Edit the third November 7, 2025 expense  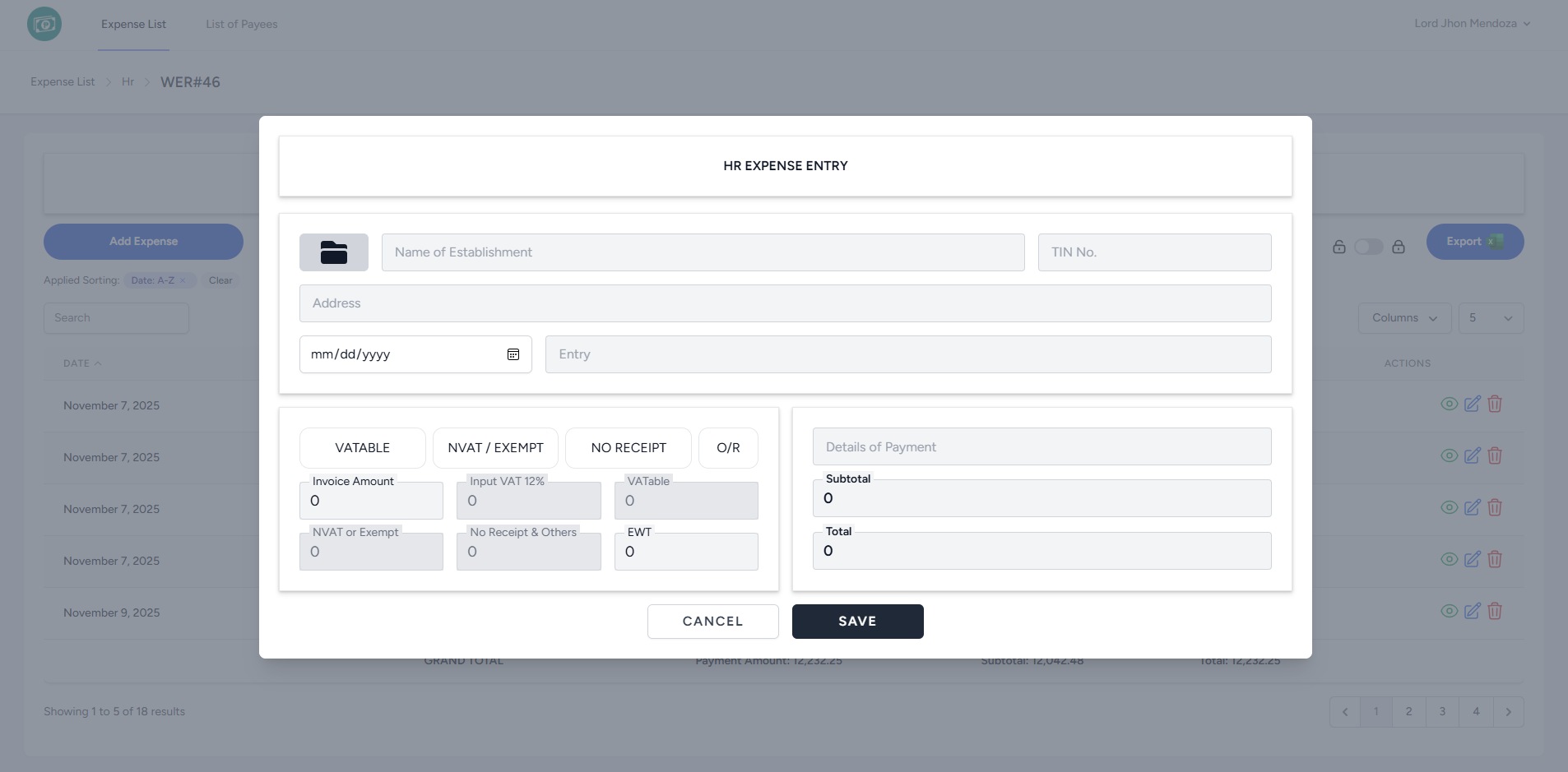tap(1473, 507)
